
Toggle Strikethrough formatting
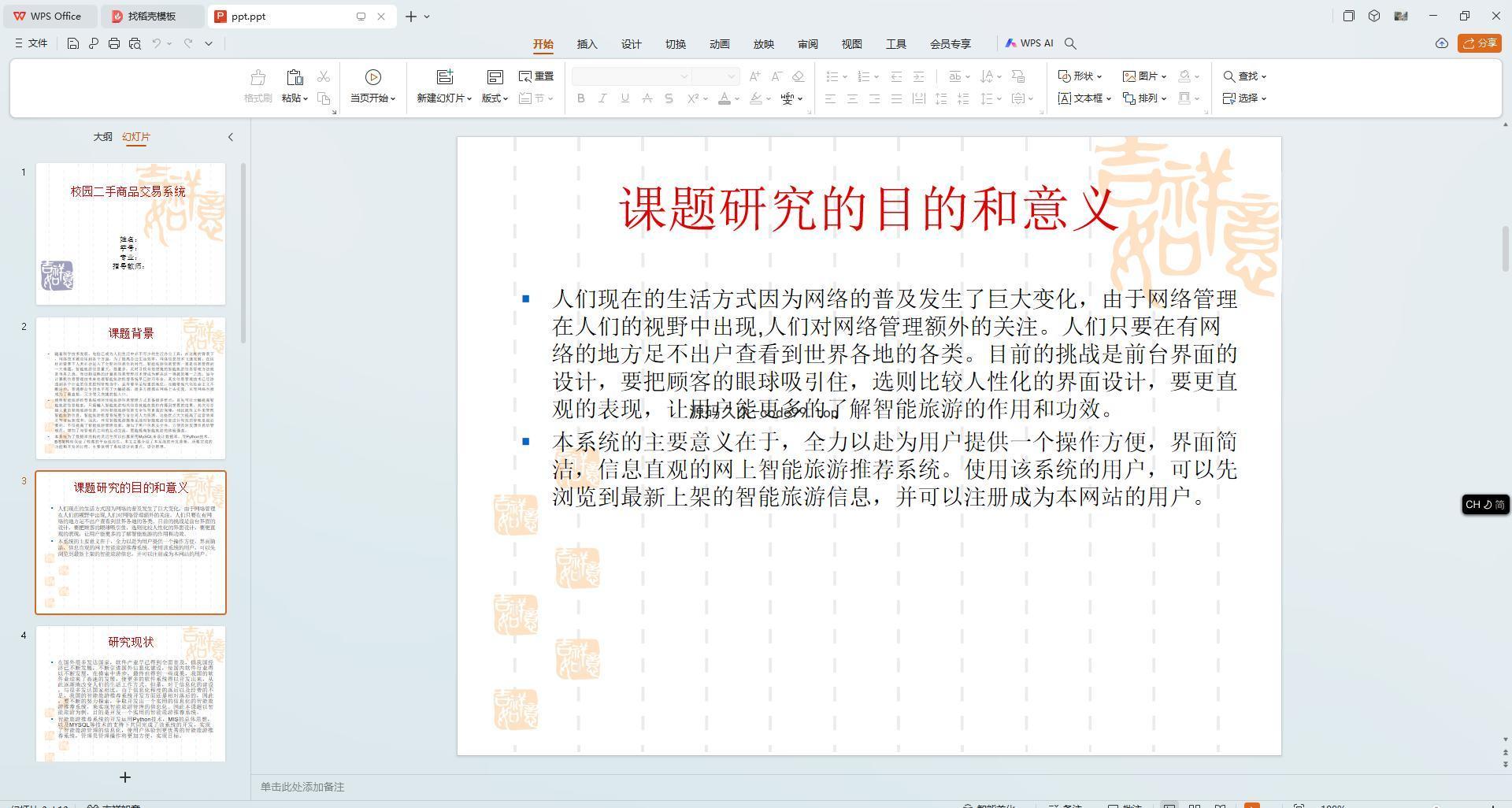(647, 98)
